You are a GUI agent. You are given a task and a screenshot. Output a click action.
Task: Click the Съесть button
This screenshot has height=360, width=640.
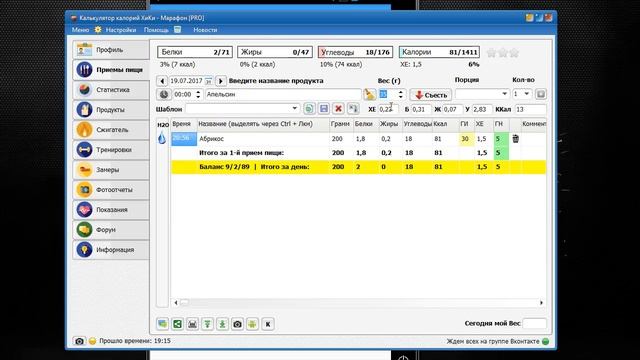pos(431,95)
